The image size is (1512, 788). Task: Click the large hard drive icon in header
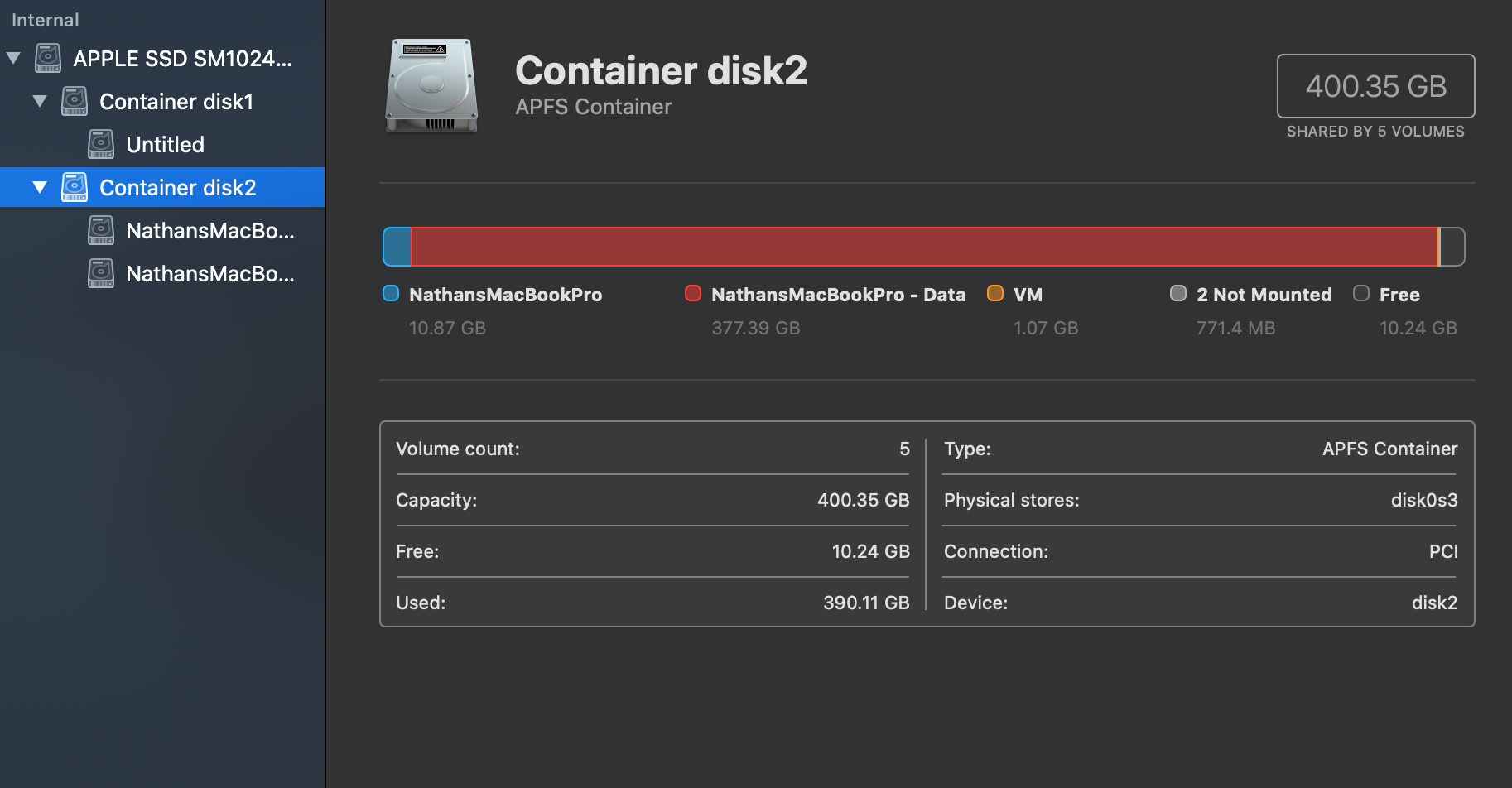click(431, 86)
